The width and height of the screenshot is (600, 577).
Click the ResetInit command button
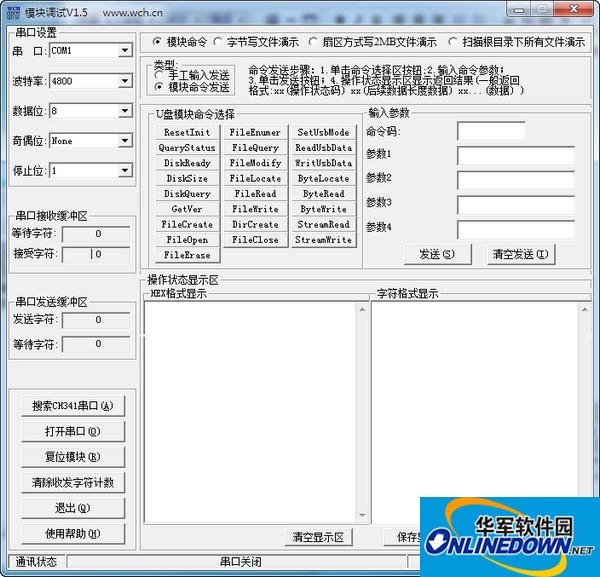point(188,132)
